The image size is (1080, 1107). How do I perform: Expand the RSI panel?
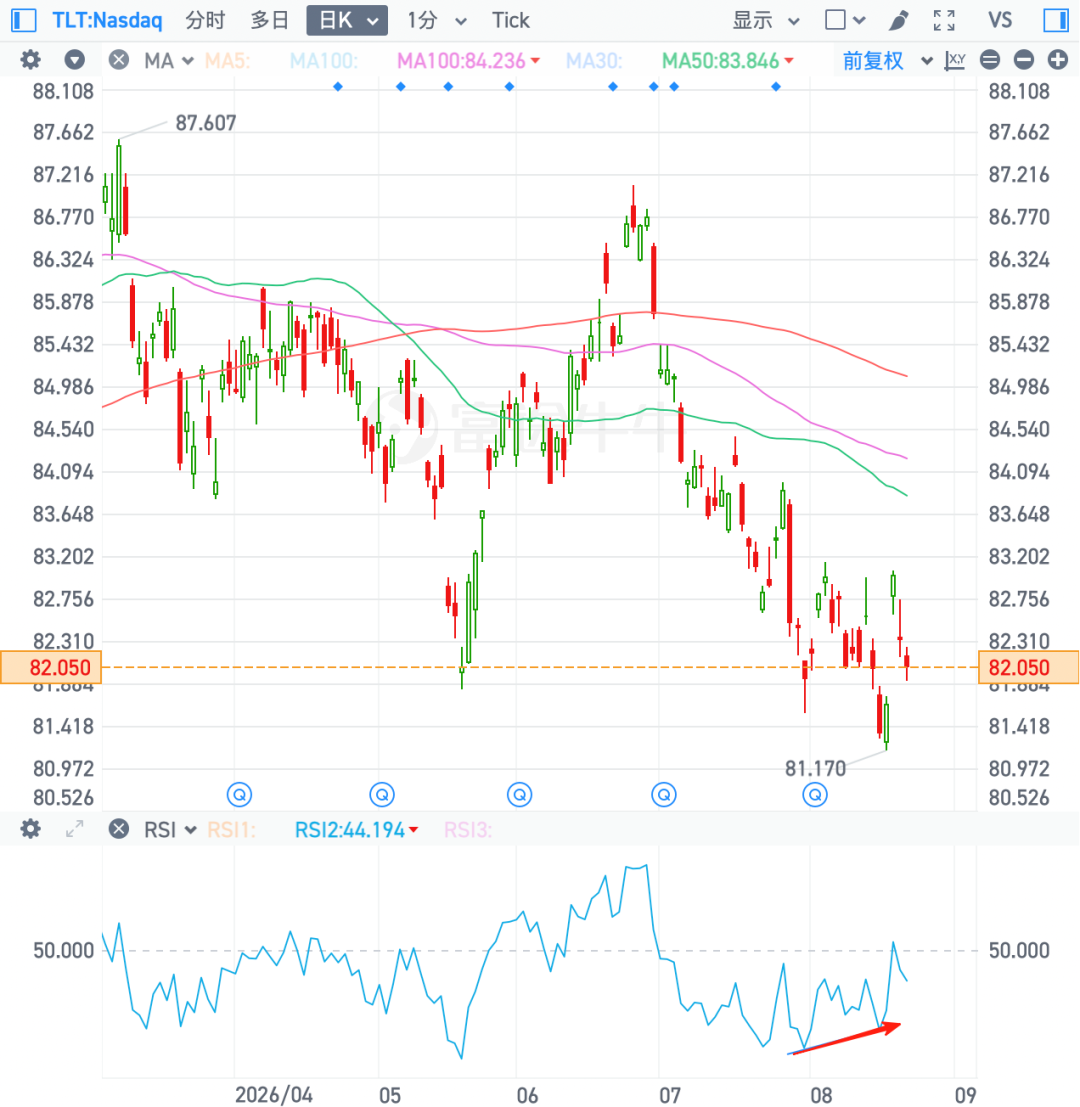[74, 828]
